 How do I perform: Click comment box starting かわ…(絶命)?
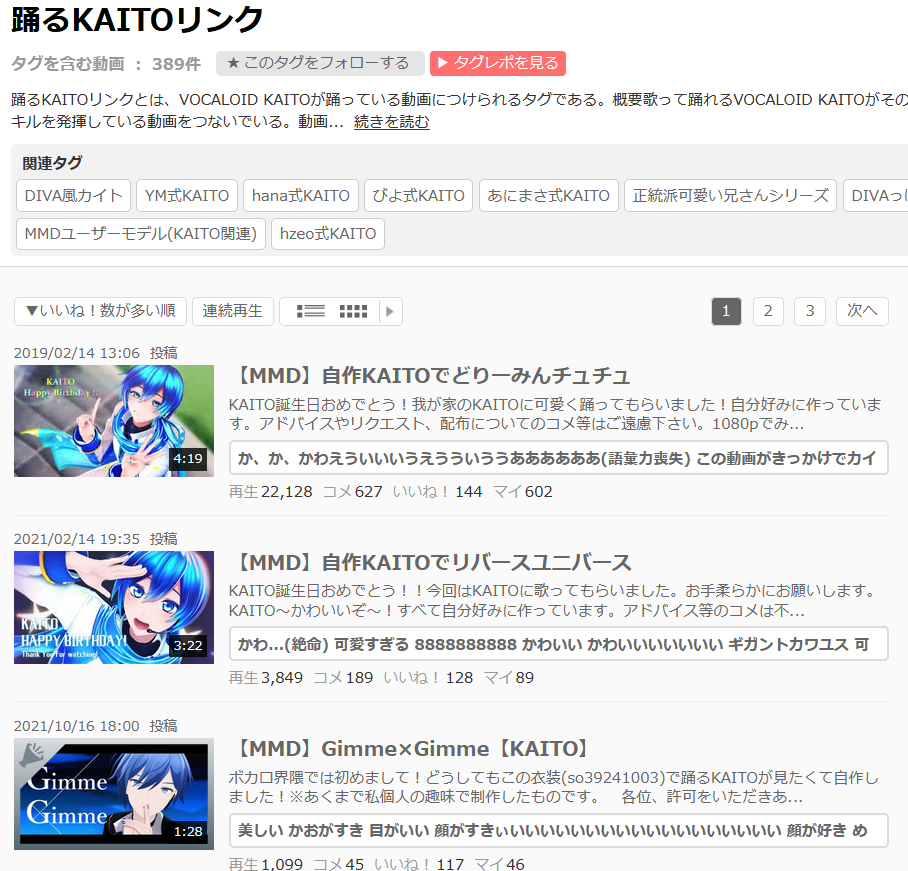tap(558, 644)
